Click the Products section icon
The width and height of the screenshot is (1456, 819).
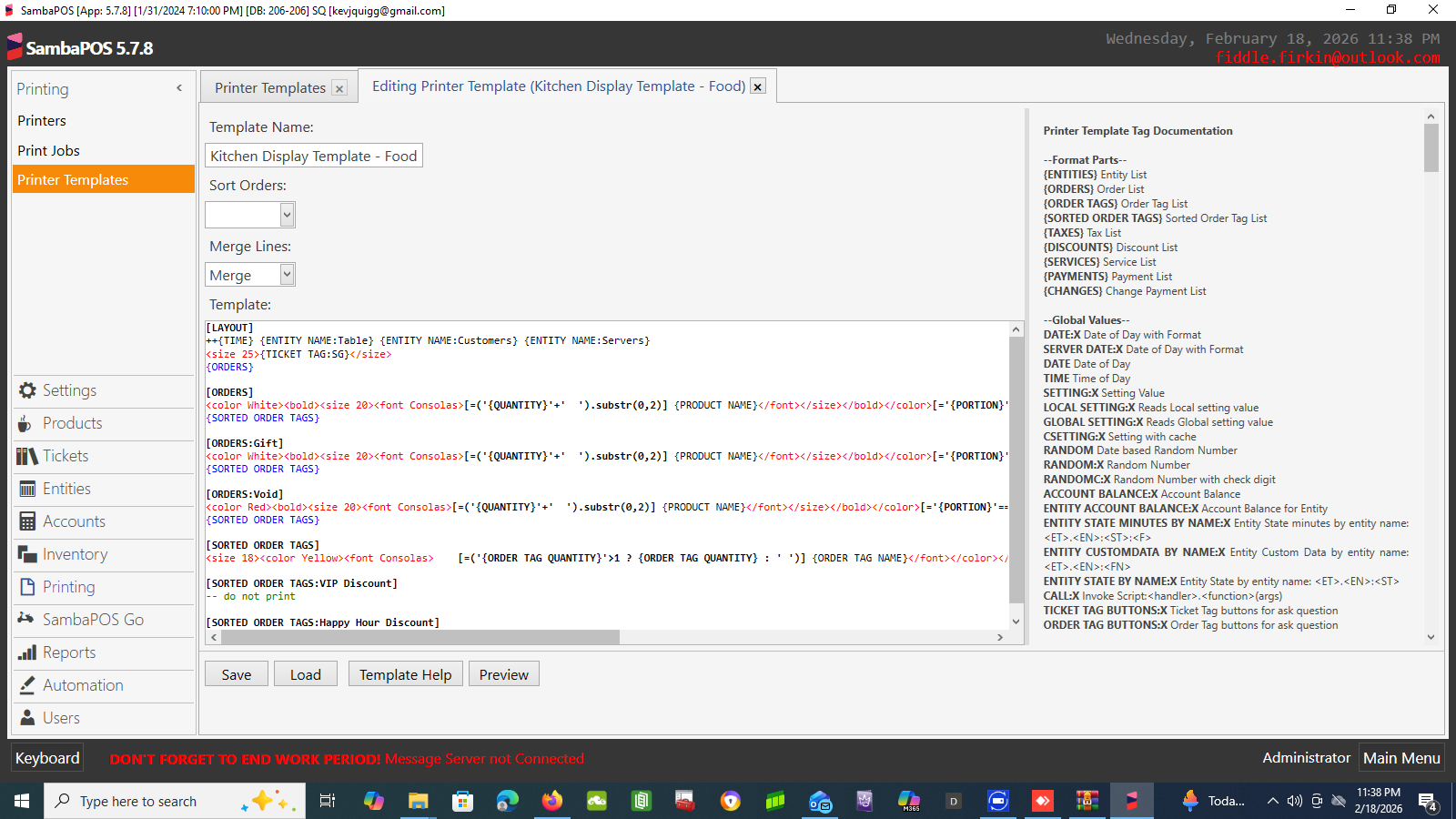click(x=27, y=423)
